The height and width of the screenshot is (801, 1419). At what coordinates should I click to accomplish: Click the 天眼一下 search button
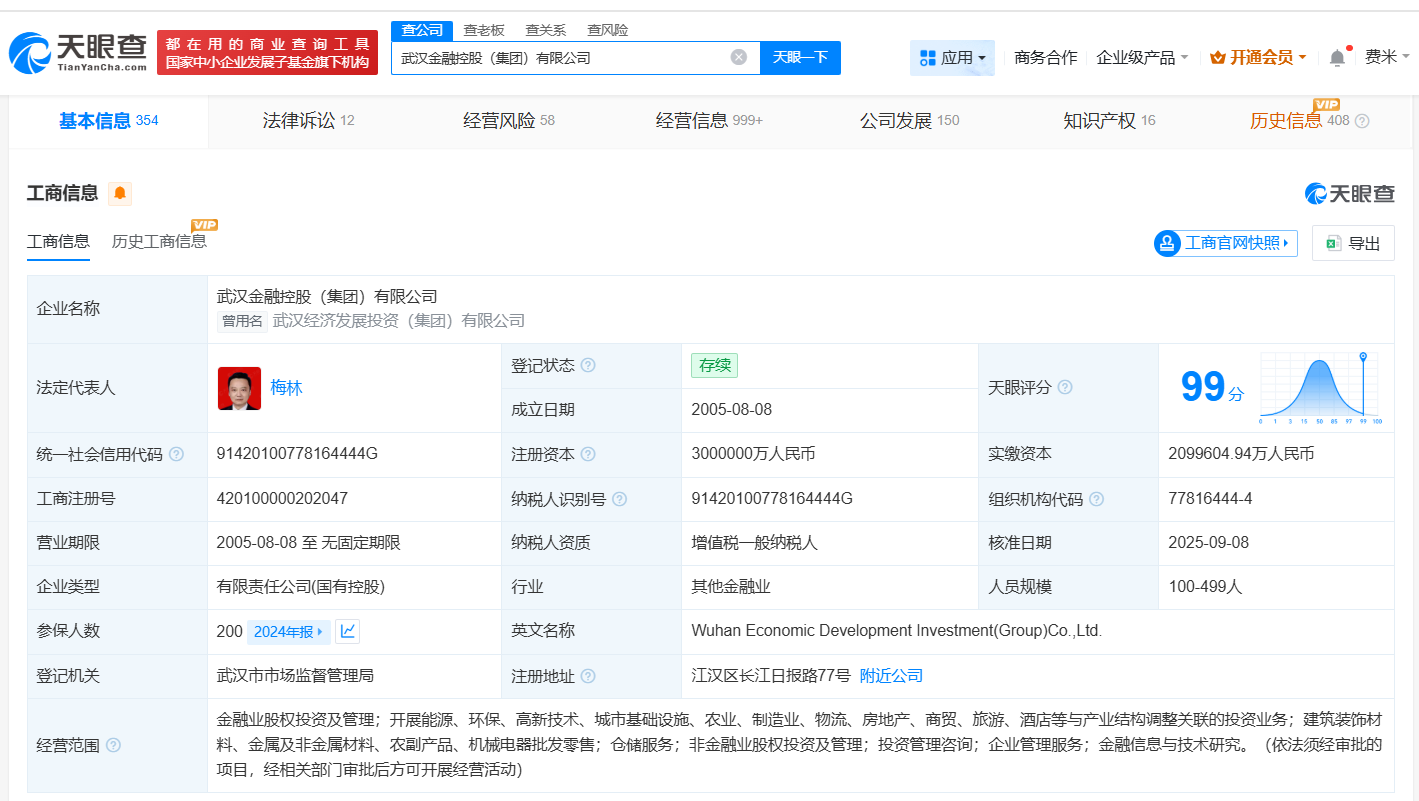click(800, 57)
